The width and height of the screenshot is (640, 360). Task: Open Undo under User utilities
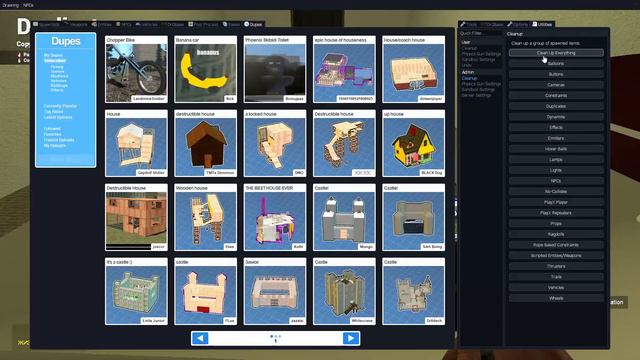467,65
